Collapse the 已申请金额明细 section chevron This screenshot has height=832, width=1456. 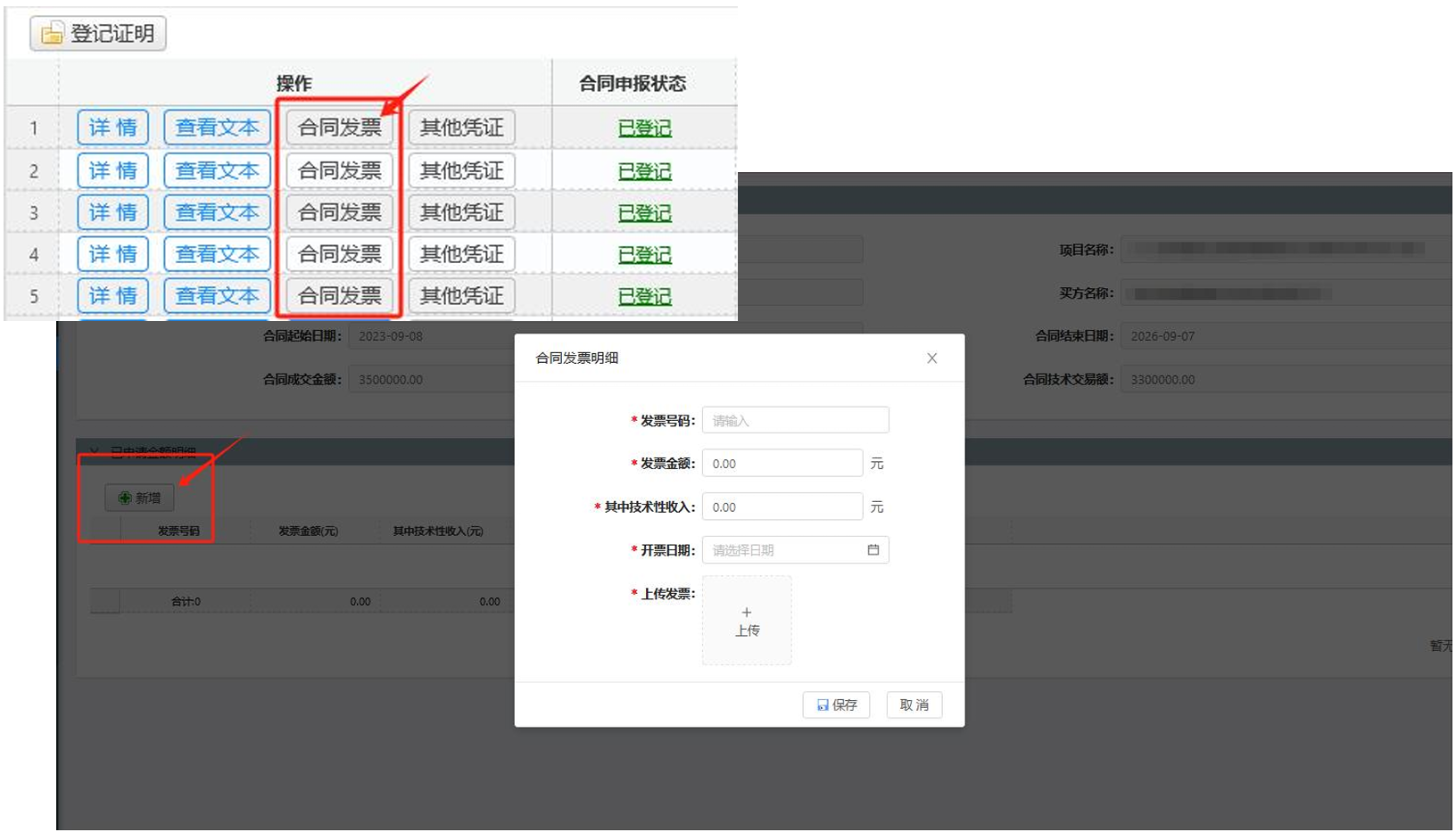click(94, 451)
